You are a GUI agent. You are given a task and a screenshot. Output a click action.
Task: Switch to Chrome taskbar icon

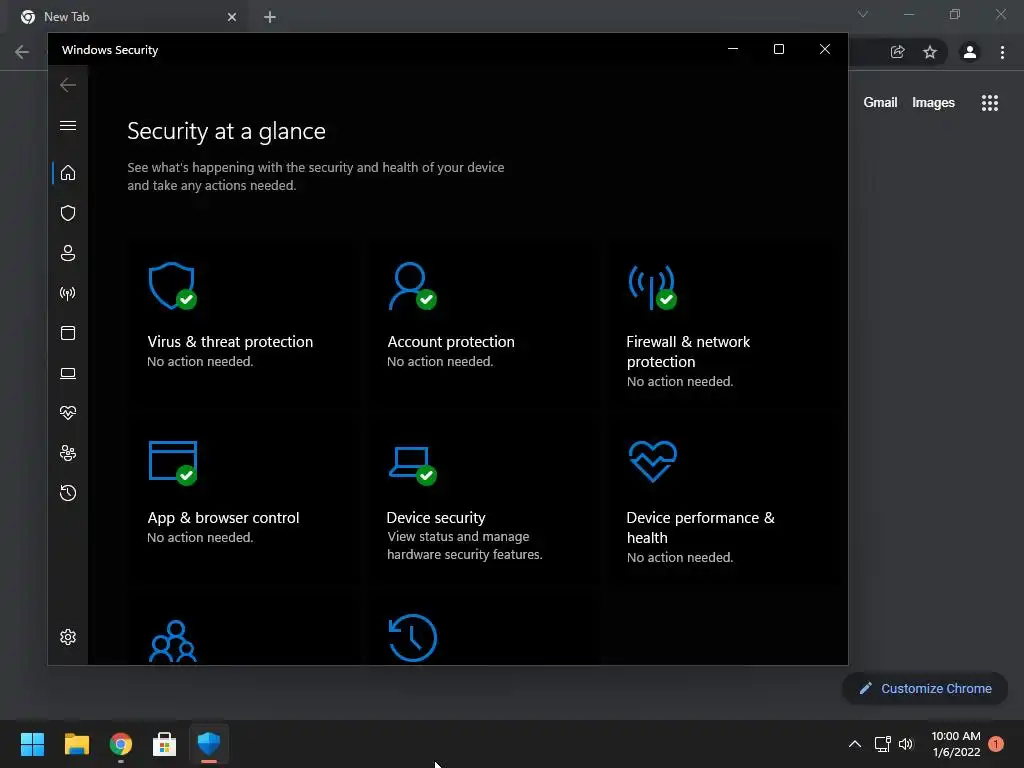121,744
